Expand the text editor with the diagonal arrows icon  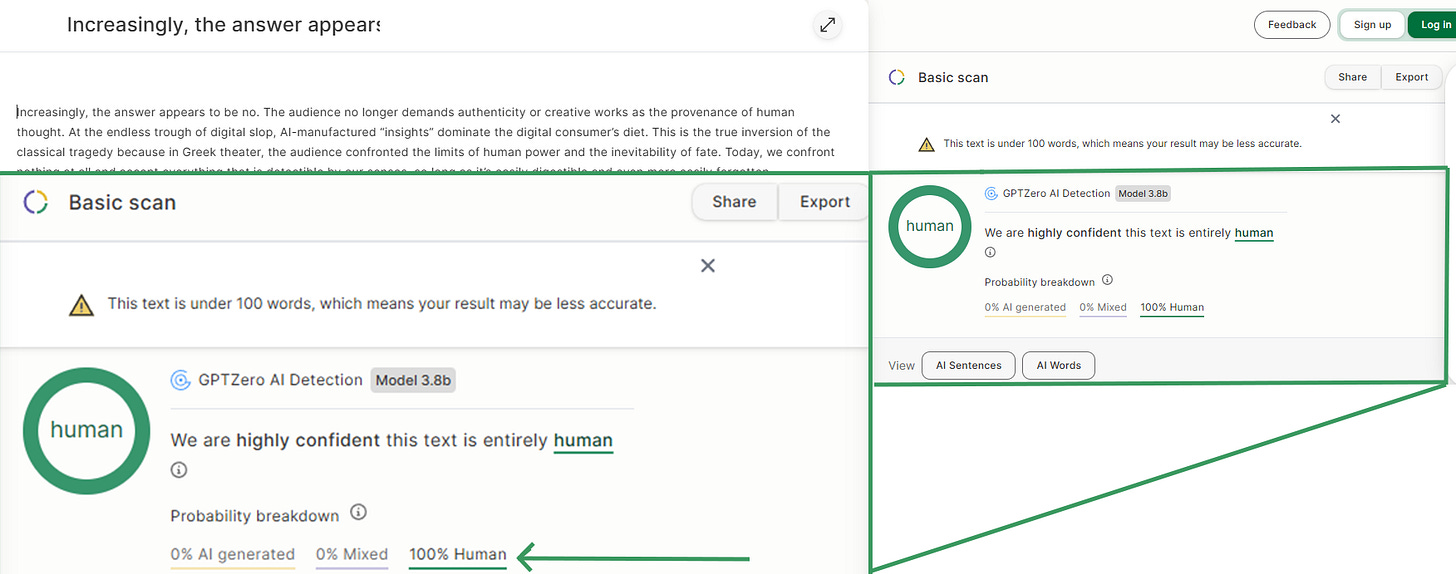pyautogui.click(x=827, y=26)
